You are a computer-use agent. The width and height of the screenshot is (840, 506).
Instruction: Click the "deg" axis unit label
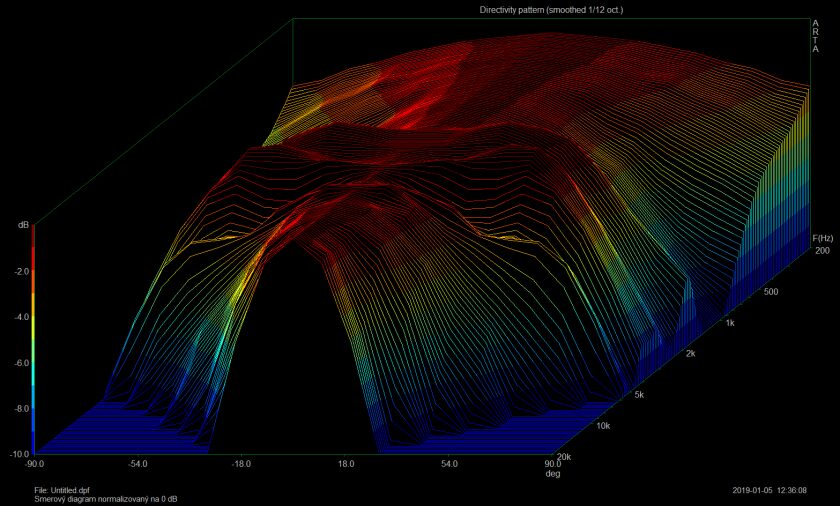552,473
